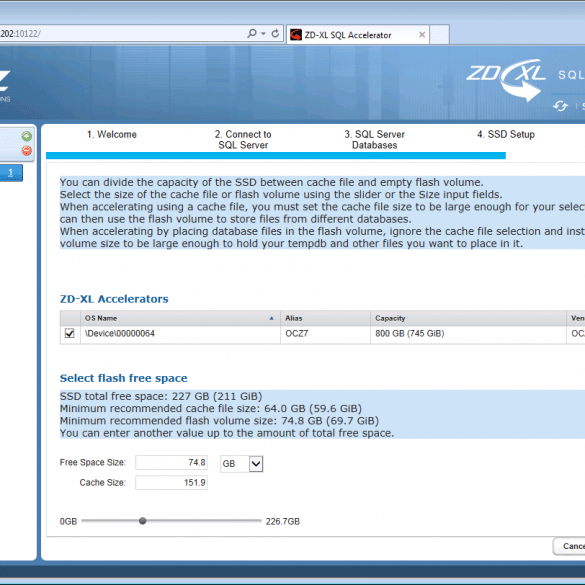
Task: Close the ZD-XL SQL Accelerator tab
Action: click(x=422, y=35)
